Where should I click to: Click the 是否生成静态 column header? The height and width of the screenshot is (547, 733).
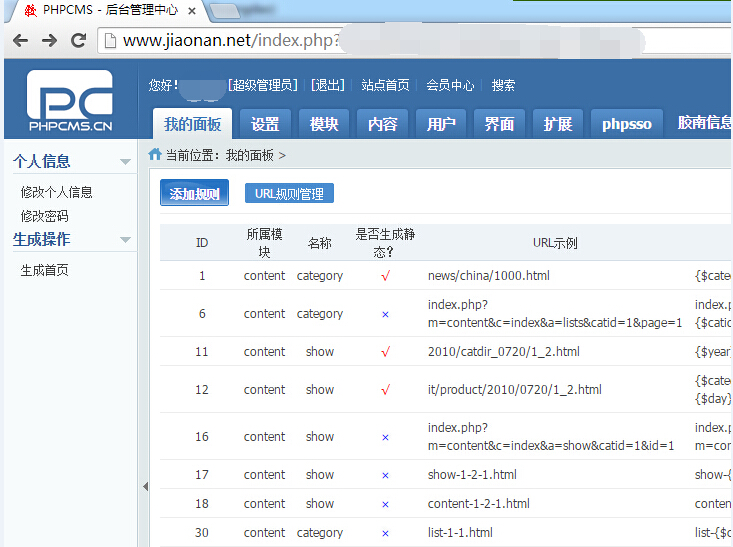click(385, 243)
